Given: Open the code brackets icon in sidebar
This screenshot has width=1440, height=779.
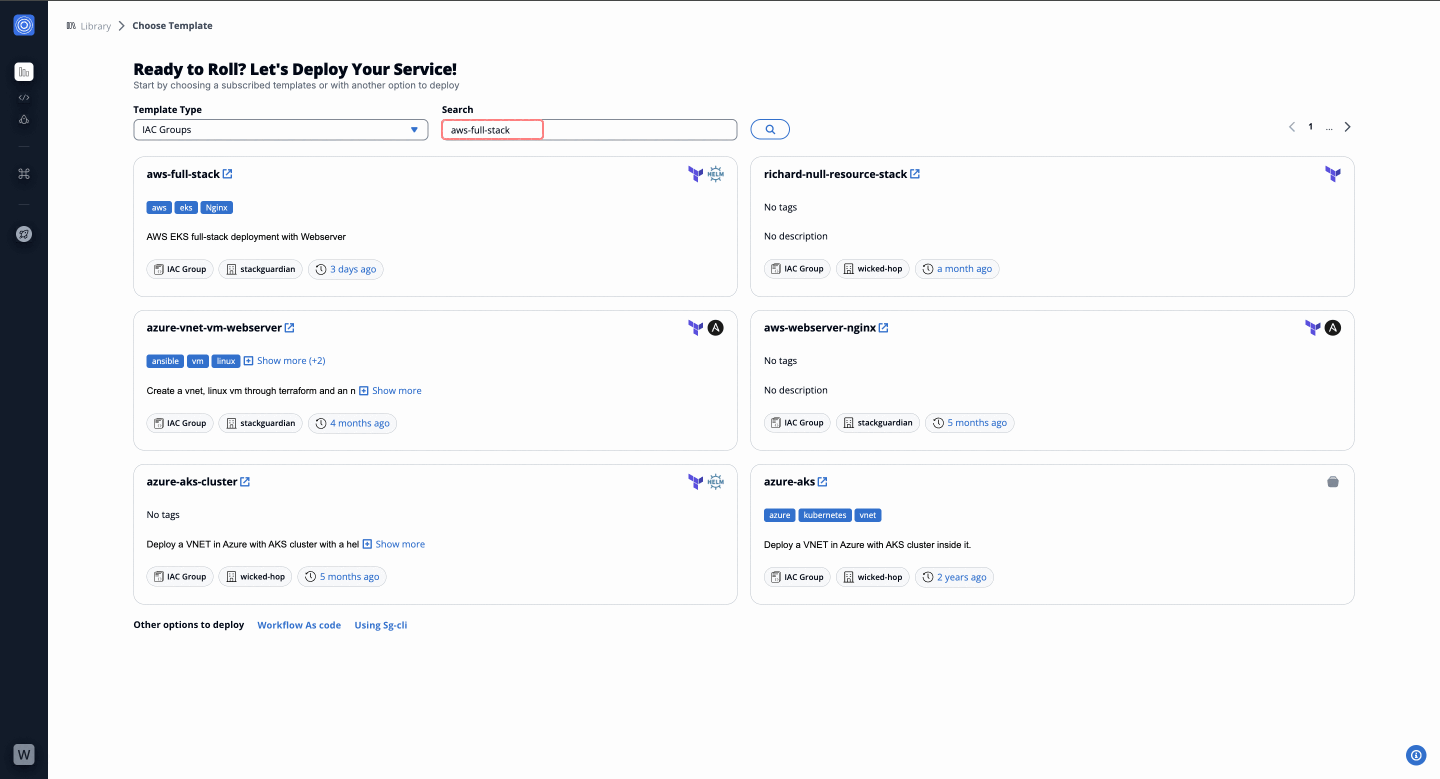Looking at the screenshot, I should coord(24,98).
